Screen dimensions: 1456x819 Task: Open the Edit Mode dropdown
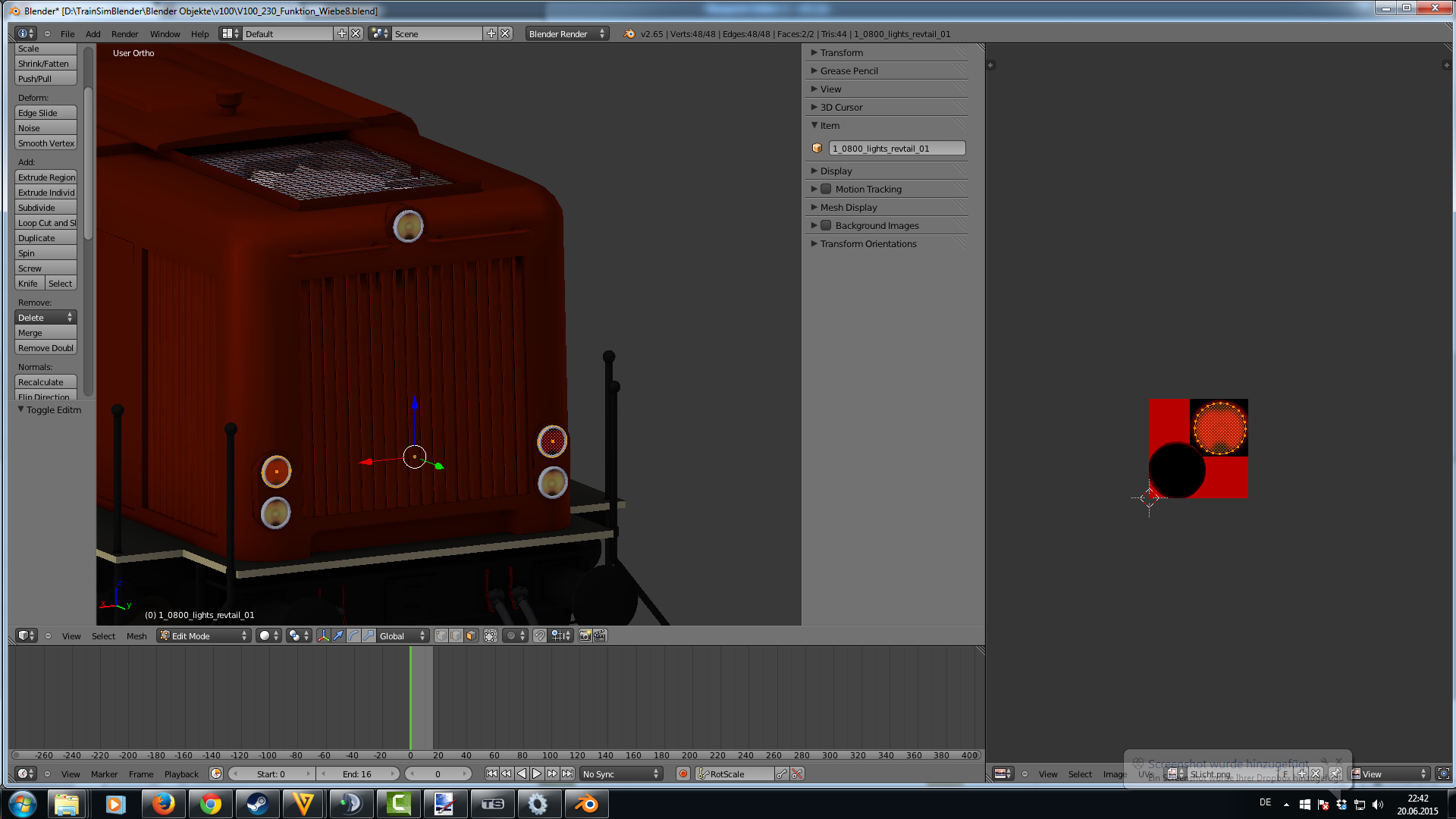[x=203, y=635]
